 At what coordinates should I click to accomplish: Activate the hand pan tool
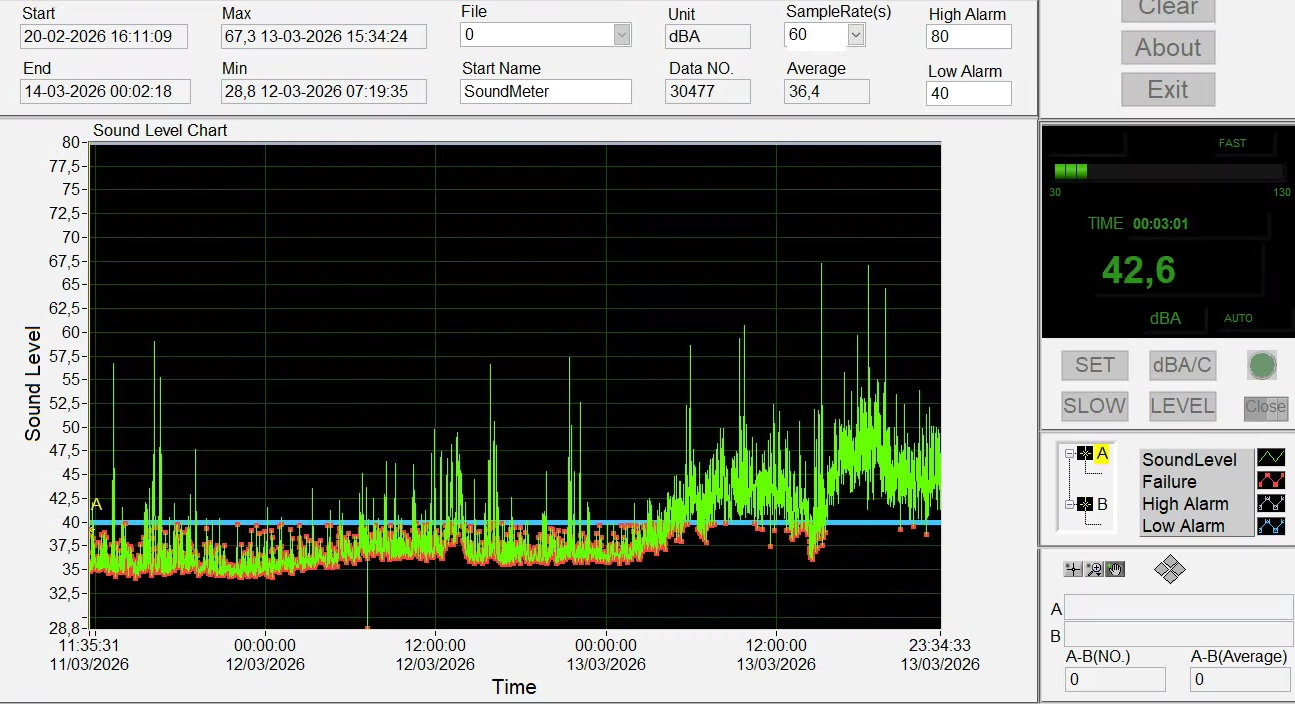(1115, 569)
